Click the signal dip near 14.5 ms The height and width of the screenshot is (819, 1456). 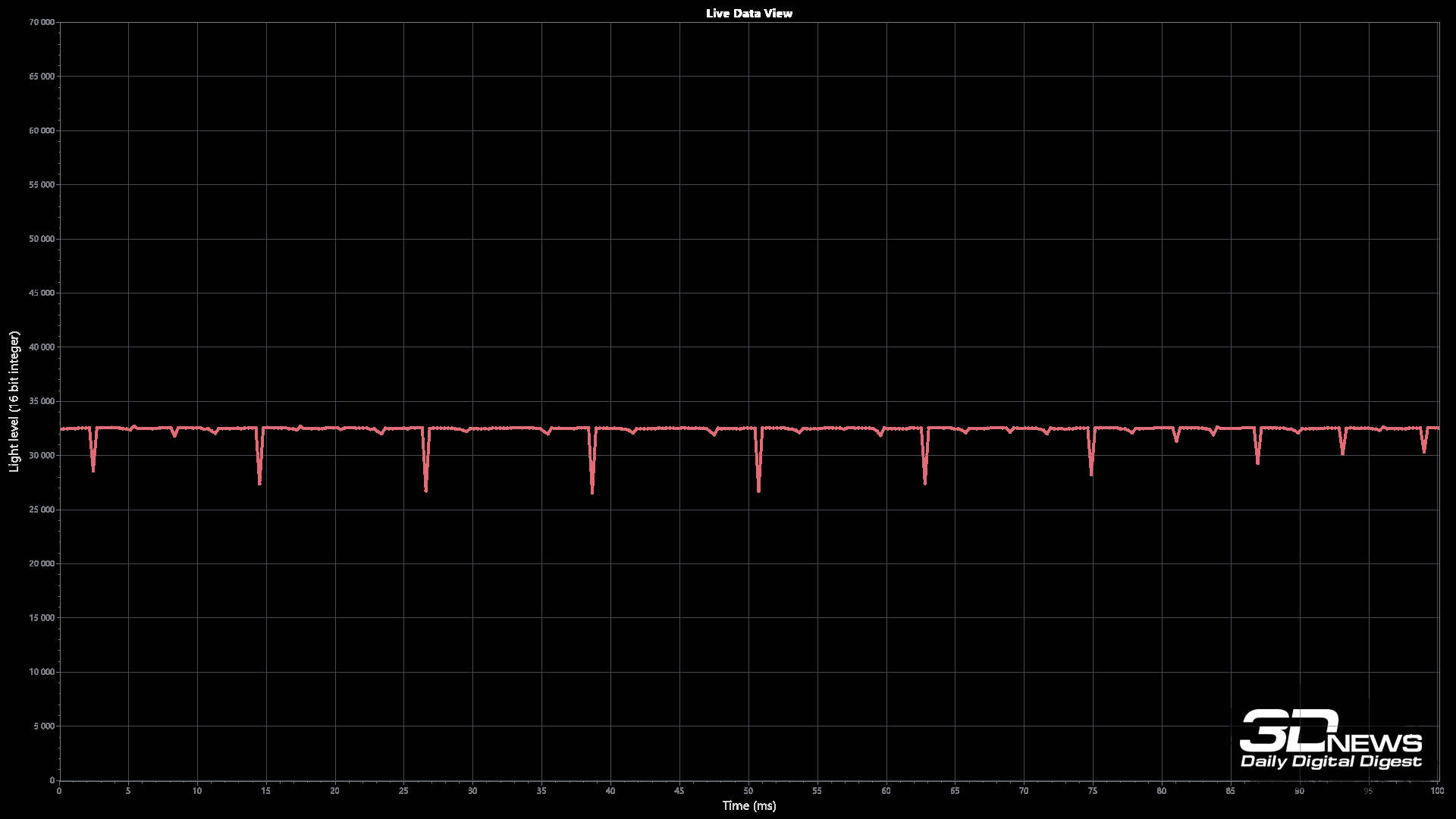coord(260,469)
